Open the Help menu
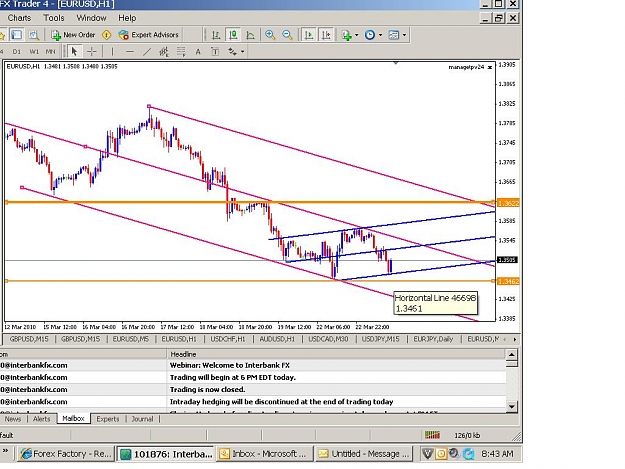The width and height of the screenshot is (625, 469). tap(127, 18)
